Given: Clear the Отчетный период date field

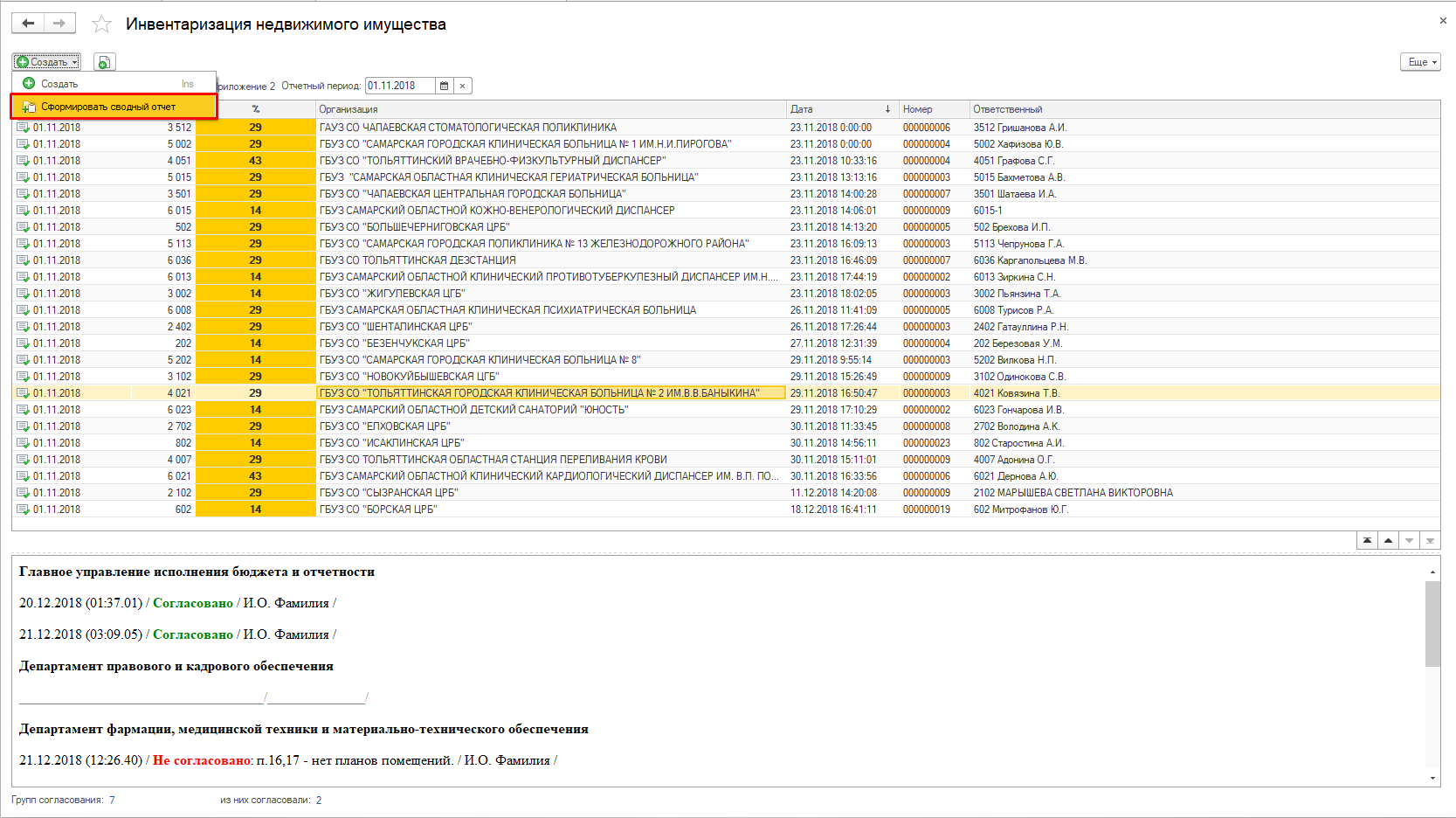Looking at the screenshot, I should pos(463,86).
